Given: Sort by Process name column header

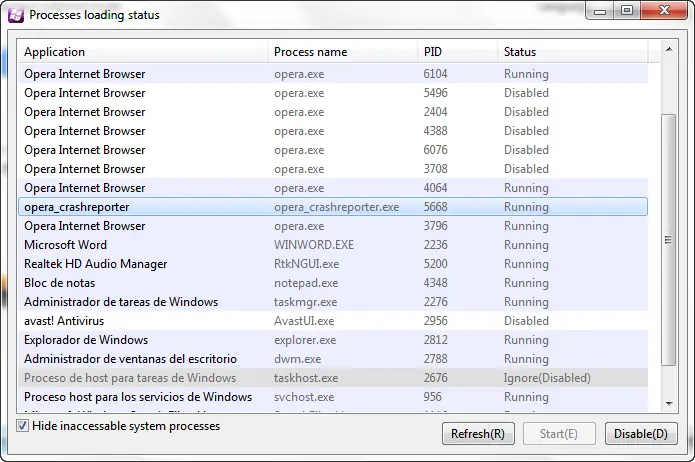Looking at the screenshot, I should pos(342,52).
